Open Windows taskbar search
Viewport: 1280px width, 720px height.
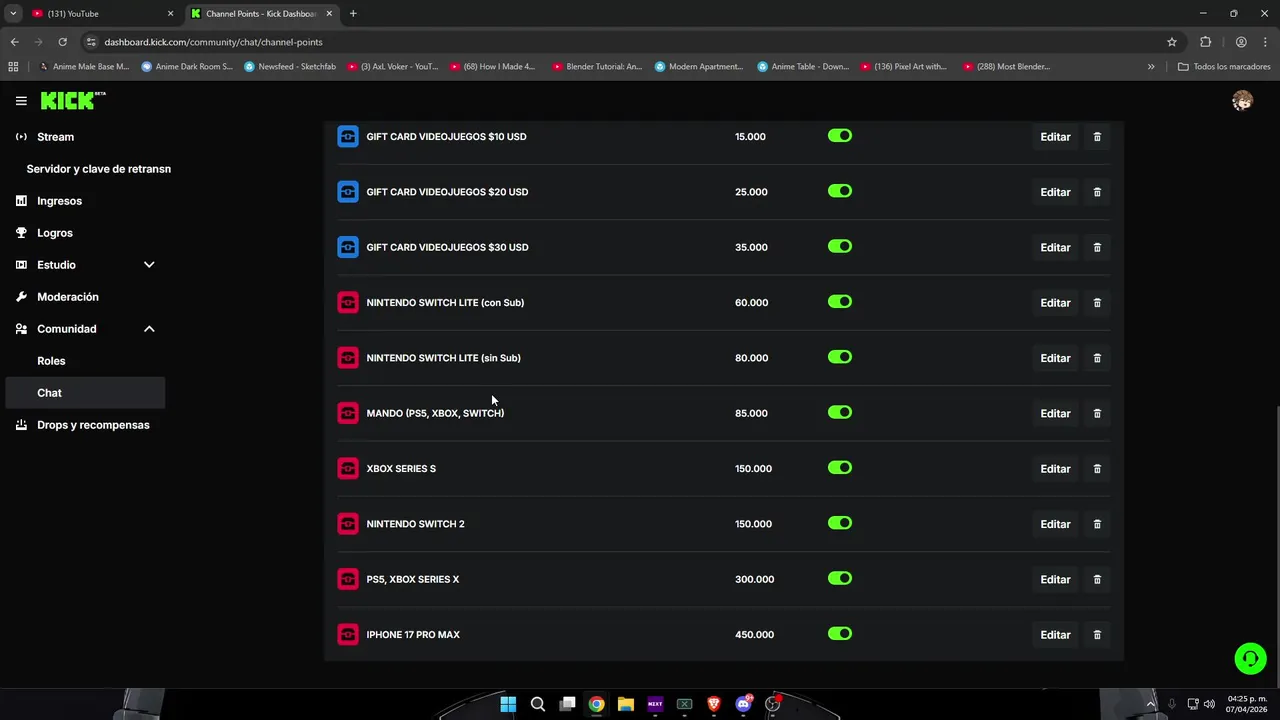[x=538, y=704]
